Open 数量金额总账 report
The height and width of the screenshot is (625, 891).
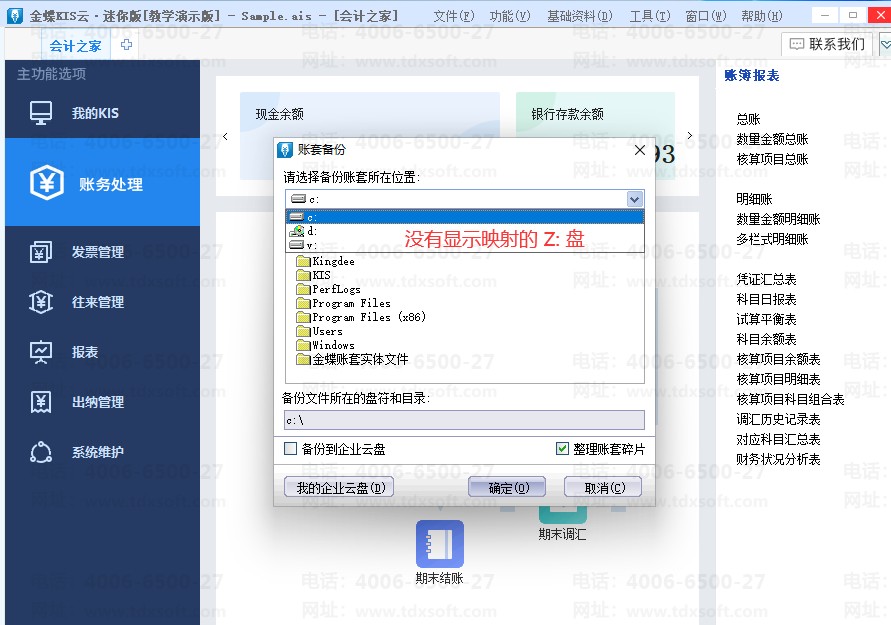[772, 139]
